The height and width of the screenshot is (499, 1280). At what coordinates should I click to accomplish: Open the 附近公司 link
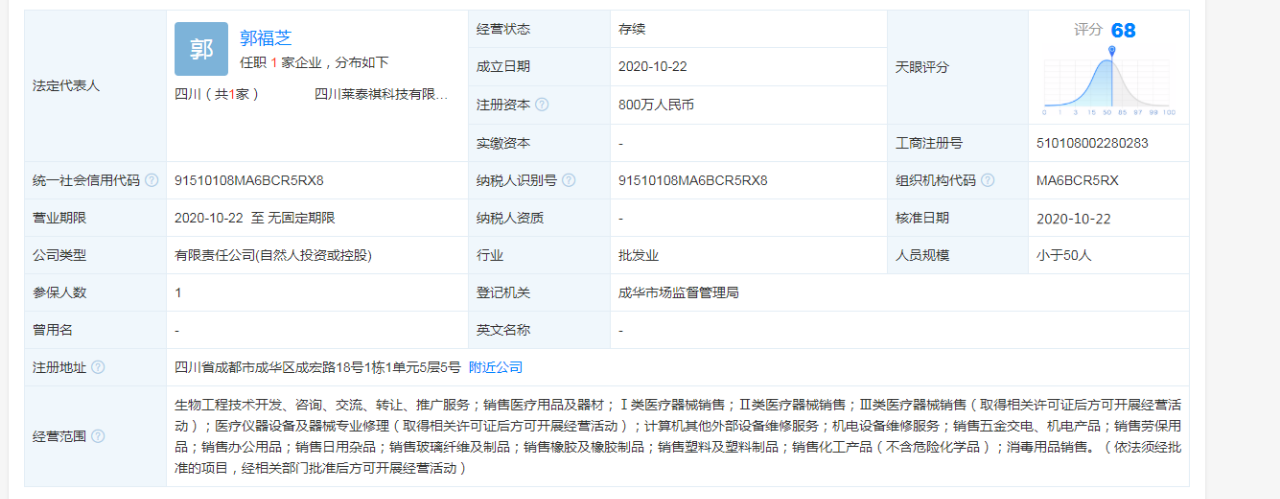click(495, 367)
